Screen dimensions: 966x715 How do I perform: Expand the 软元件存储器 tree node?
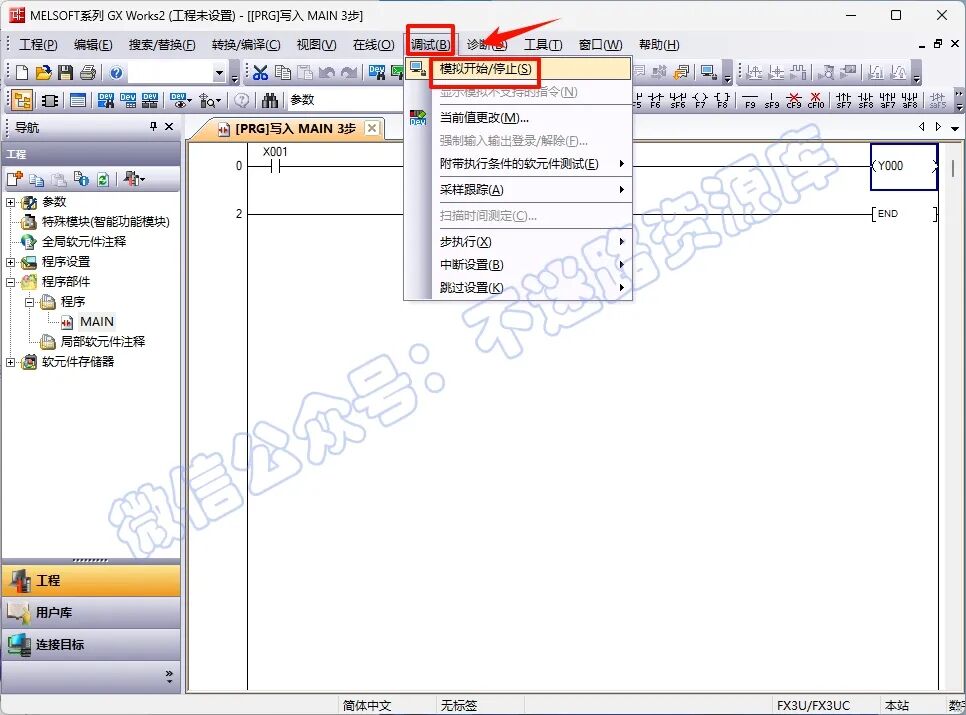click(x=10, y=362)
